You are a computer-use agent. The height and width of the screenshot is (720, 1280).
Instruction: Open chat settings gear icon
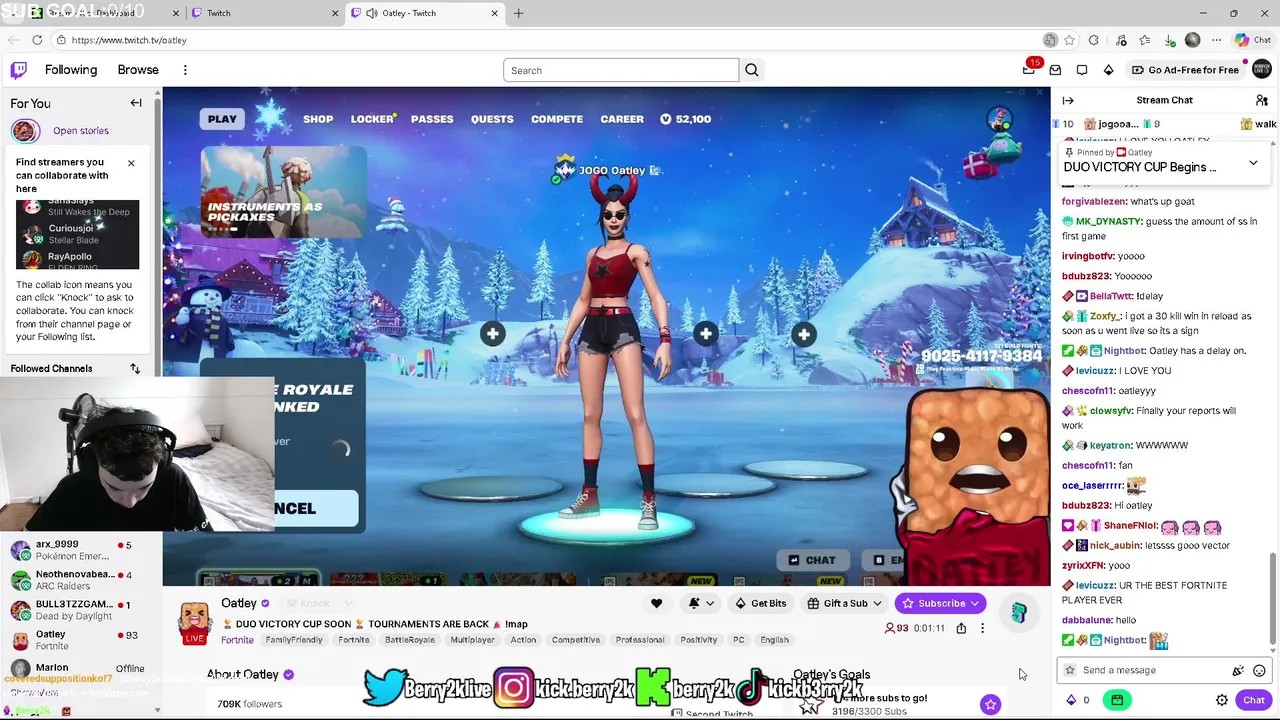(x=1222, y=700)
